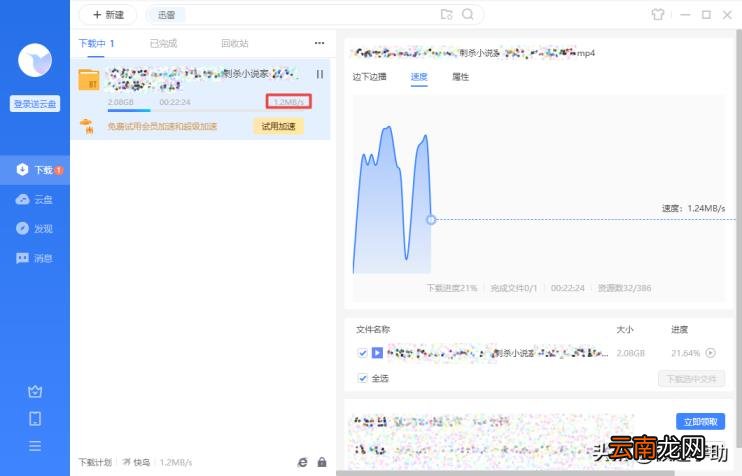
Task: Open 消息 messages in sidebar
Action: click(35, 258)
